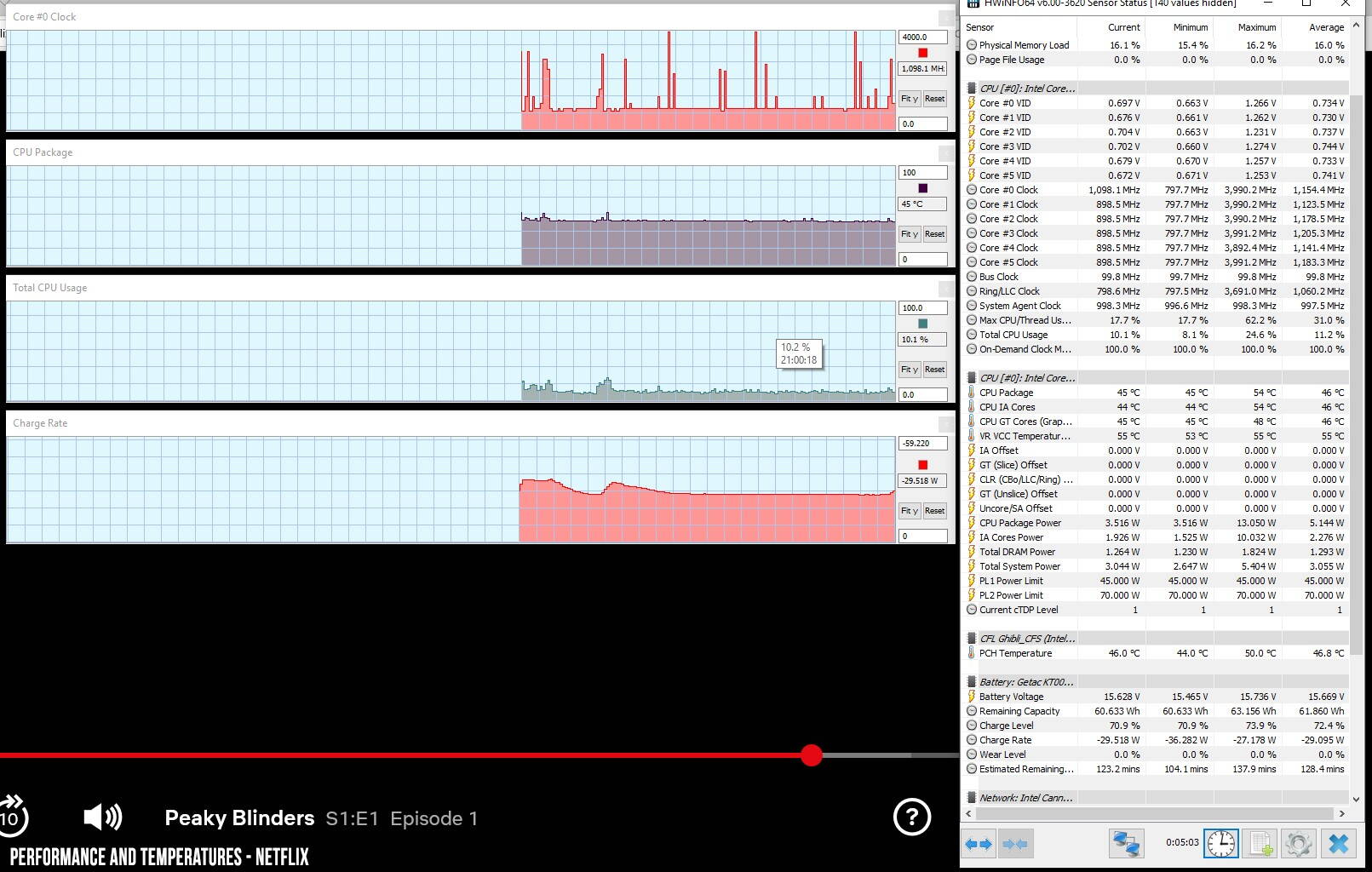Select the PL1 Power Limit row
This screenshot has width=1372, height=872.
pyautogui.click(x=1157, y=581)
